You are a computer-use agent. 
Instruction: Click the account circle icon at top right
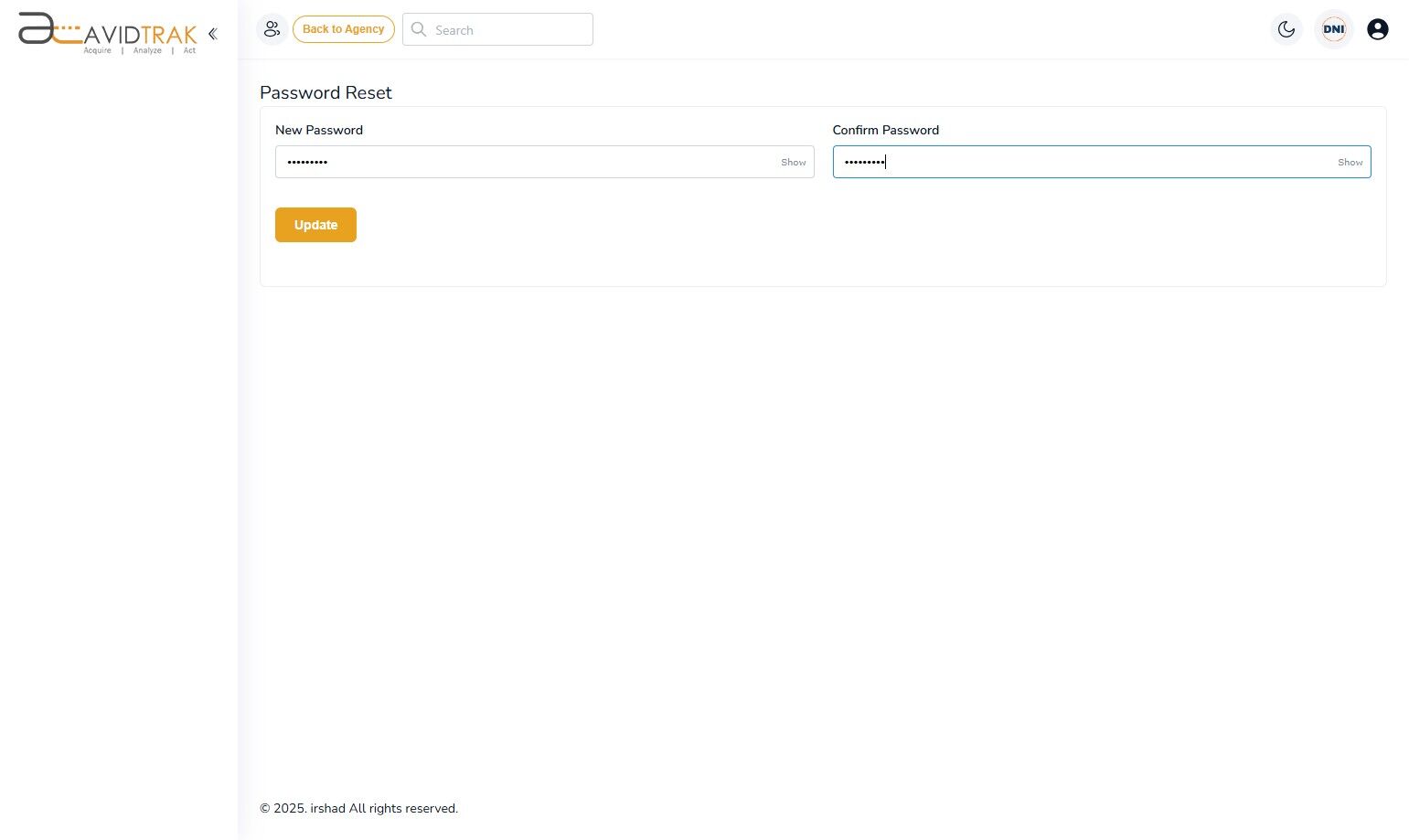coord(1378,29)
